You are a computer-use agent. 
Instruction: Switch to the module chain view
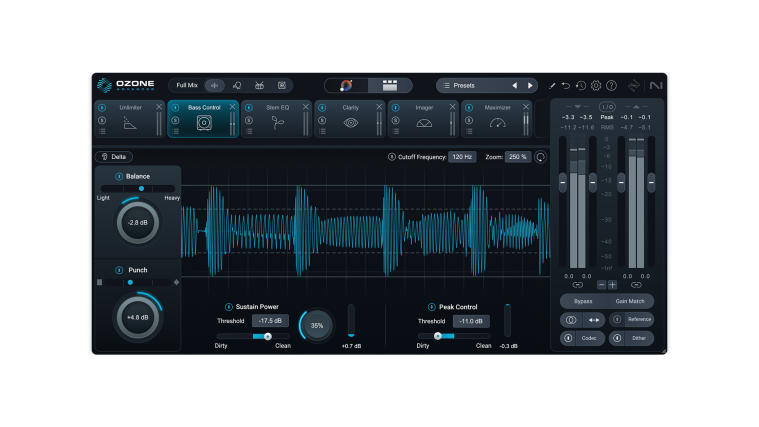click(390, 85)
